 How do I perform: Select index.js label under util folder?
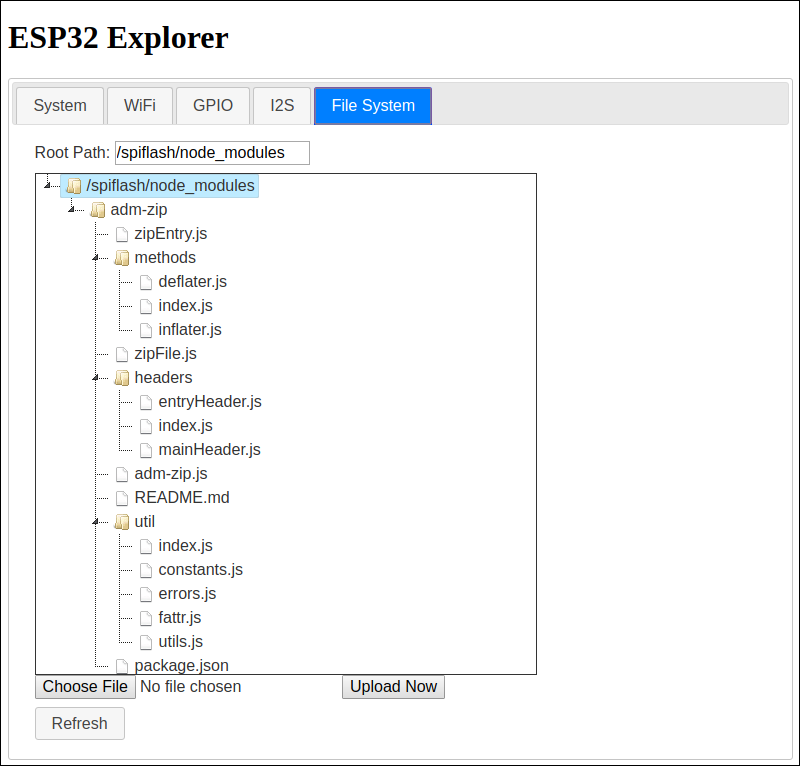(x=185, y=546)
